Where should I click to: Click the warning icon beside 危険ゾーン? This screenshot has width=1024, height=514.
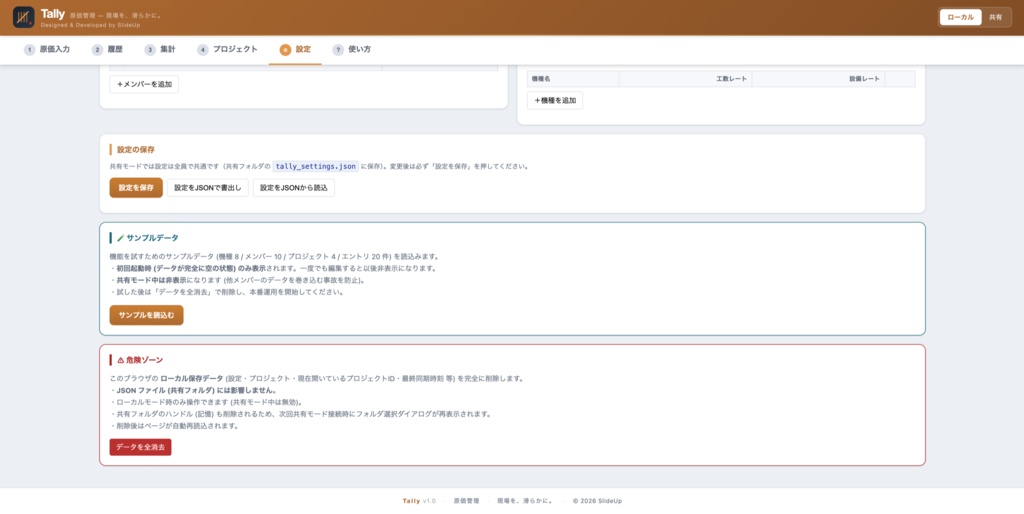[x=121, y=360]
